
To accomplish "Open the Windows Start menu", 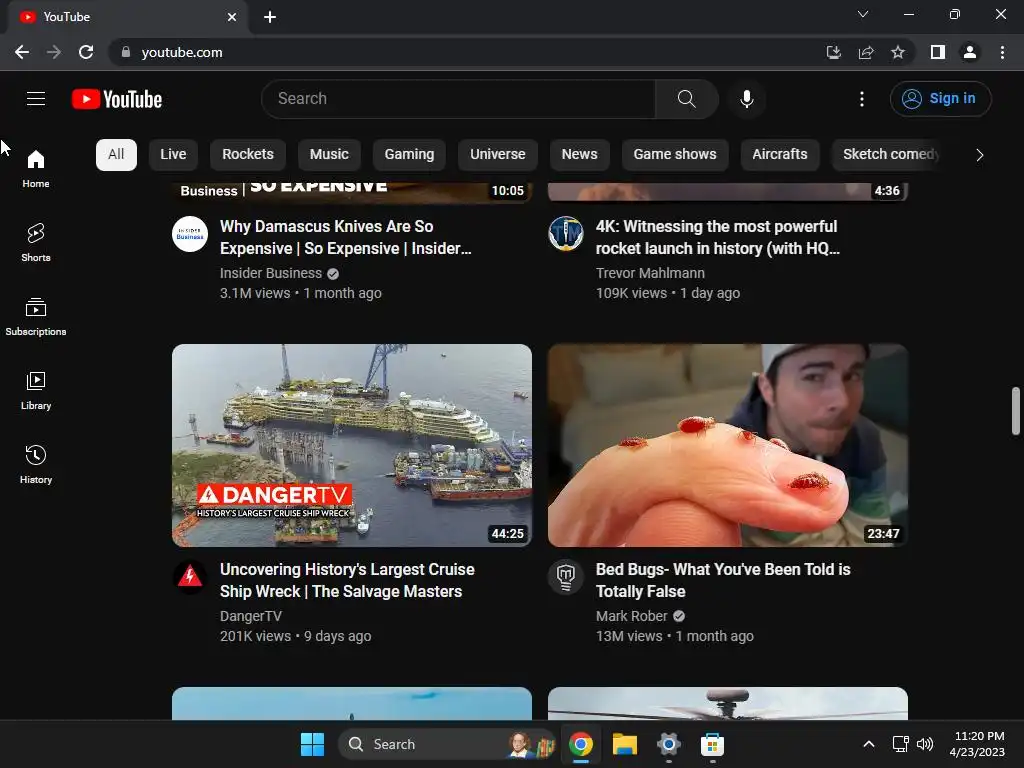I will pos(312,744).
